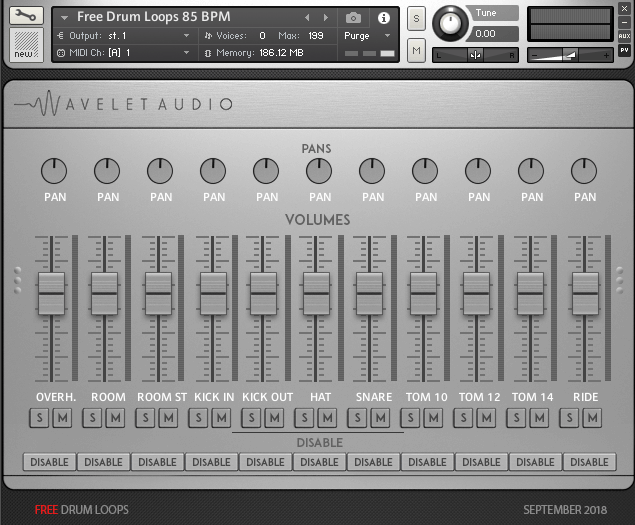Click the ROOM ST volume fader

click(x=158, y=293)
